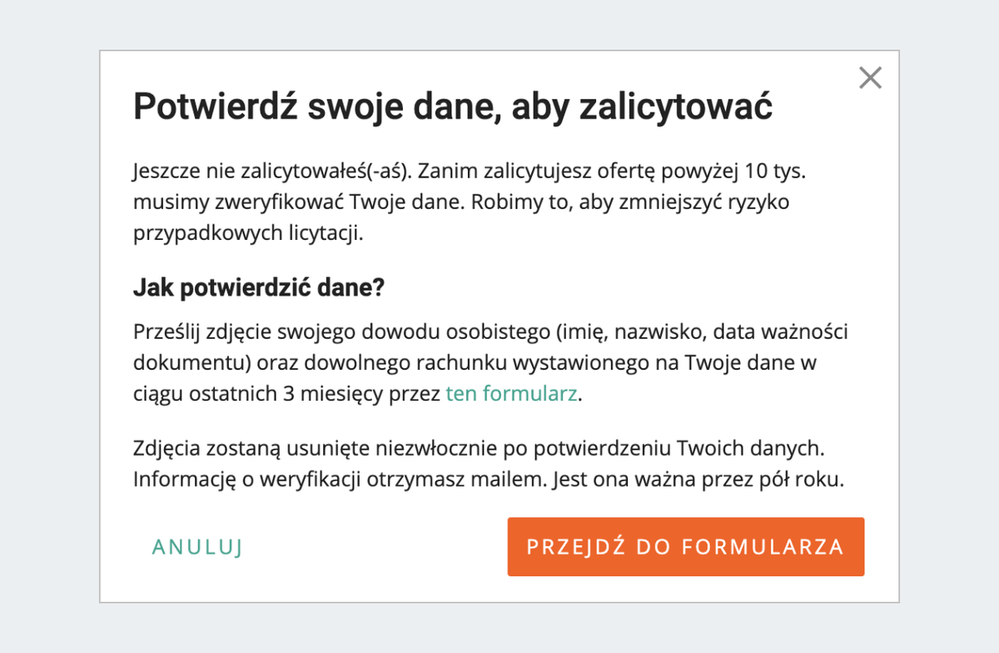This screenshot has height=653, width=999.
Task: Click the ANULUJ button
Action: [x=197, y=547]
